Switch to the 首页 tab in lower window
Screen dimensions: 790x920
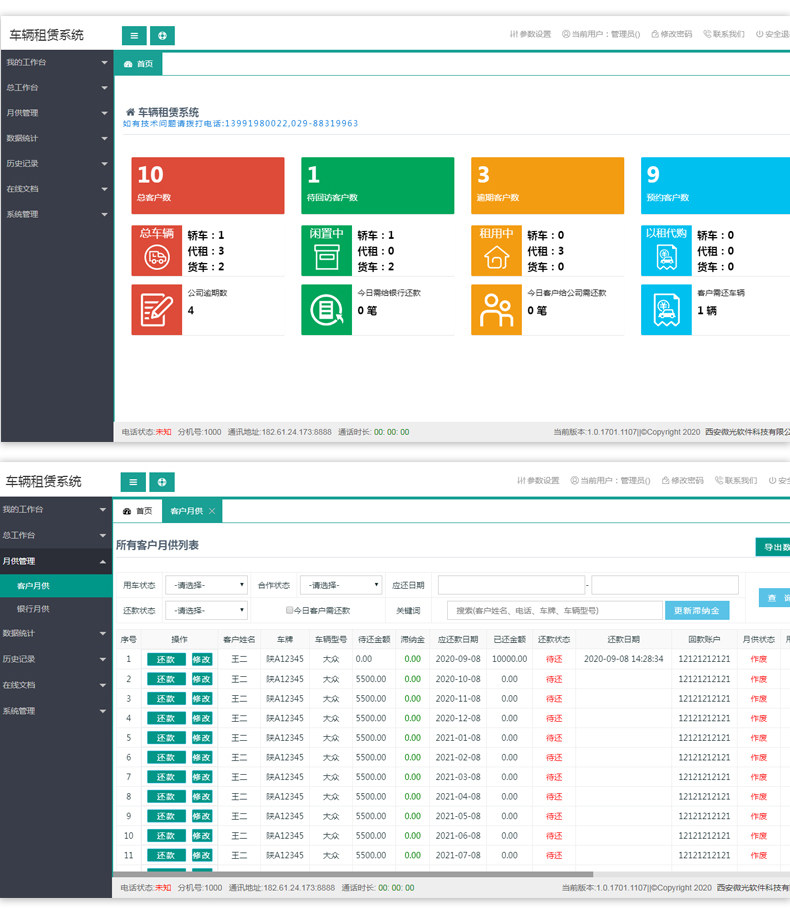point(138,511)
